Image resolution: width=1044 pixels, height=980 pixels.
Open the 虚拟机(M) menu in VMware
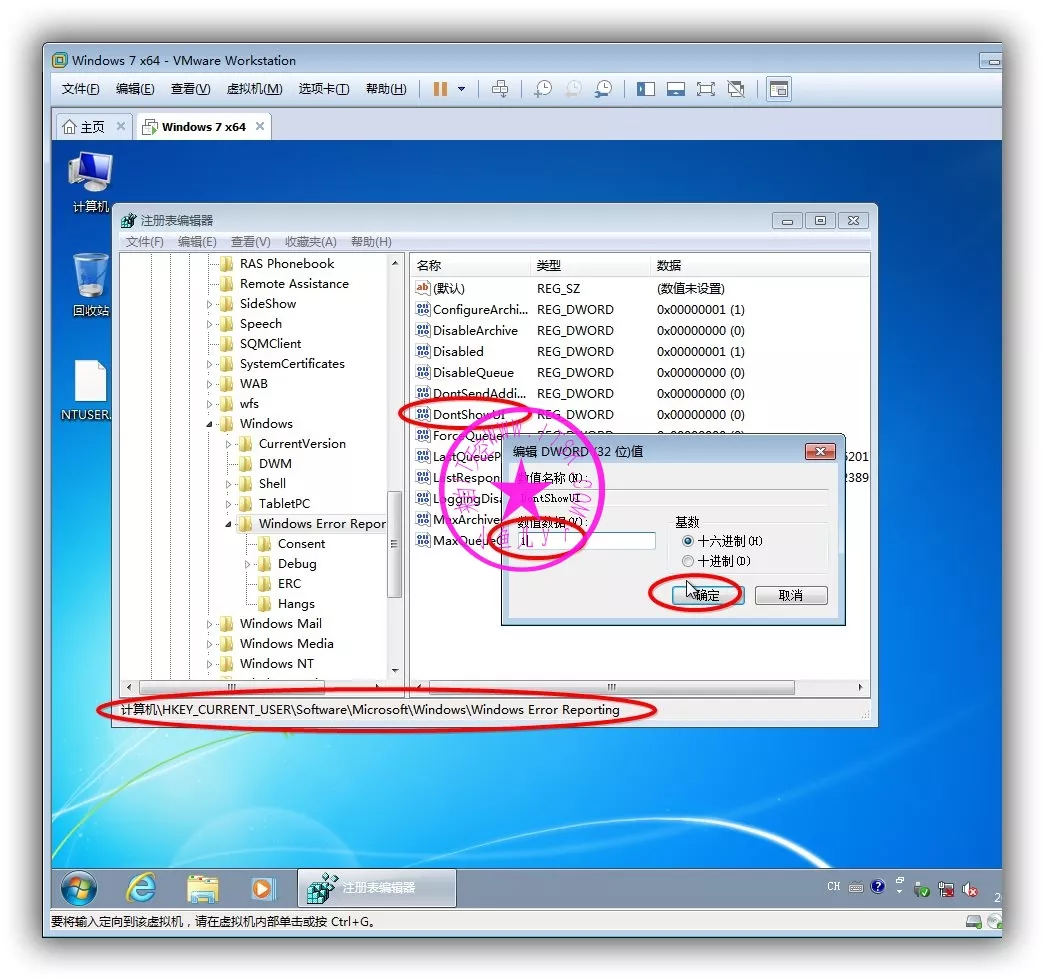[x=254, y=89]
